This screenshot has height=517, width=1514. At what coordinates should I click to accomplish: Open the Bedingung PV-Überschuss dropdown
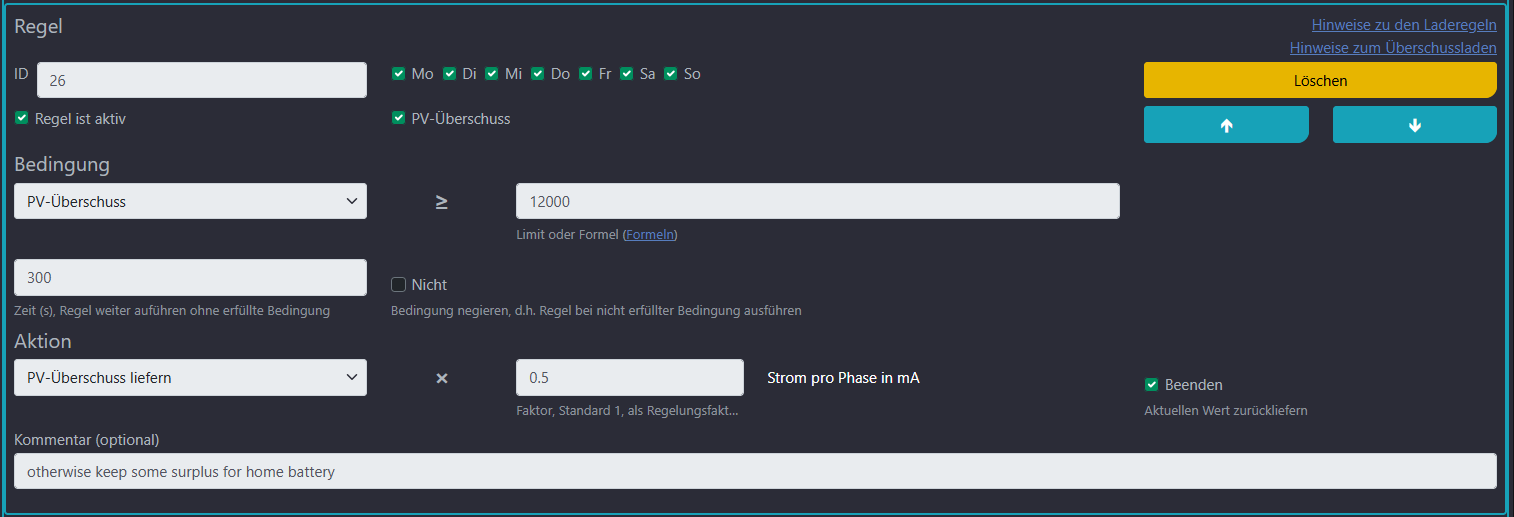(x=190, y=201)
